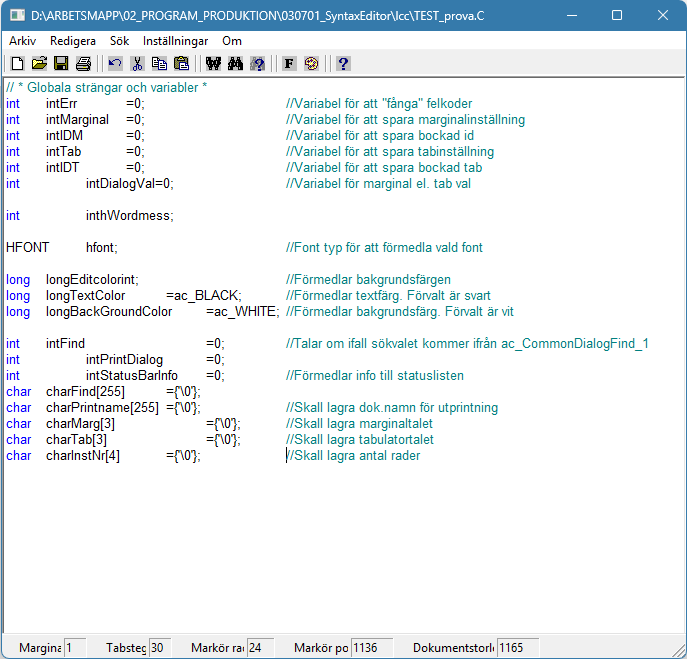Open the Redigera menu
The height and width of the screenshot is (659, 687).
(x=73, y=41)
